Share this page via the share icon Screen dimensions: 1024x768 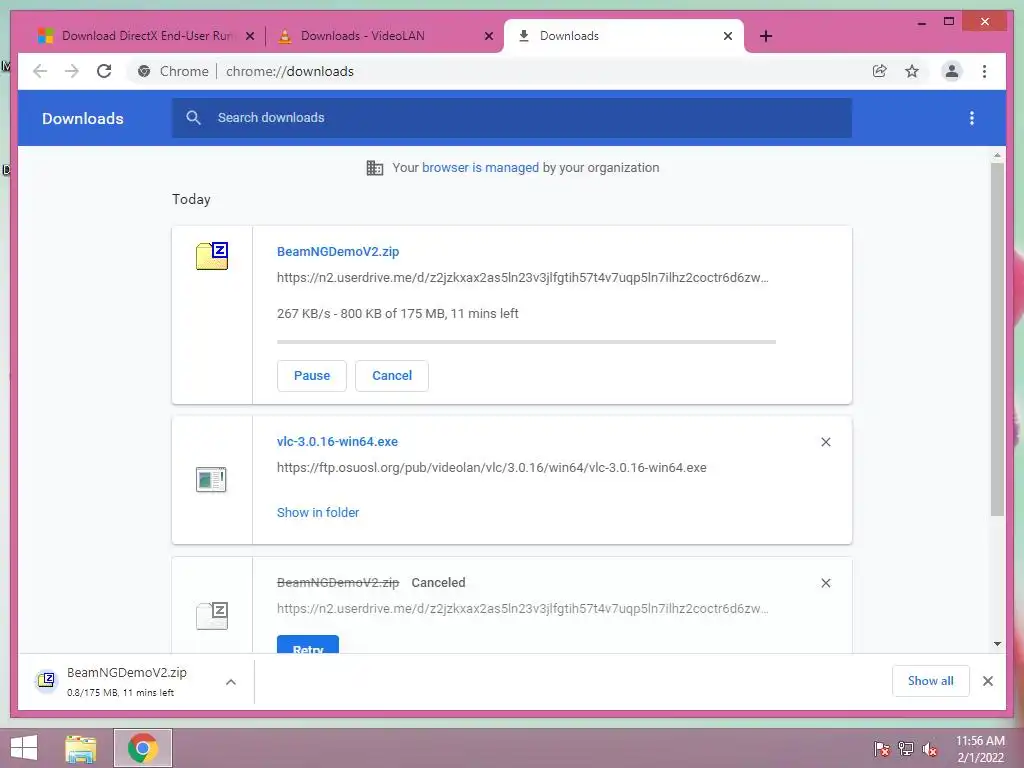coord(880,71)
